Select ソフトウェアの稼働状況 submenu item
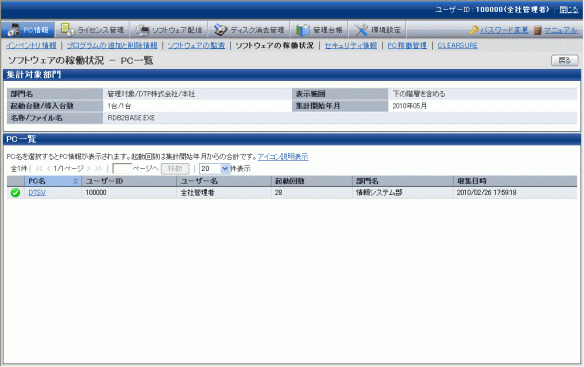Viewport: 584px width, 367px height. coord(274,45)
